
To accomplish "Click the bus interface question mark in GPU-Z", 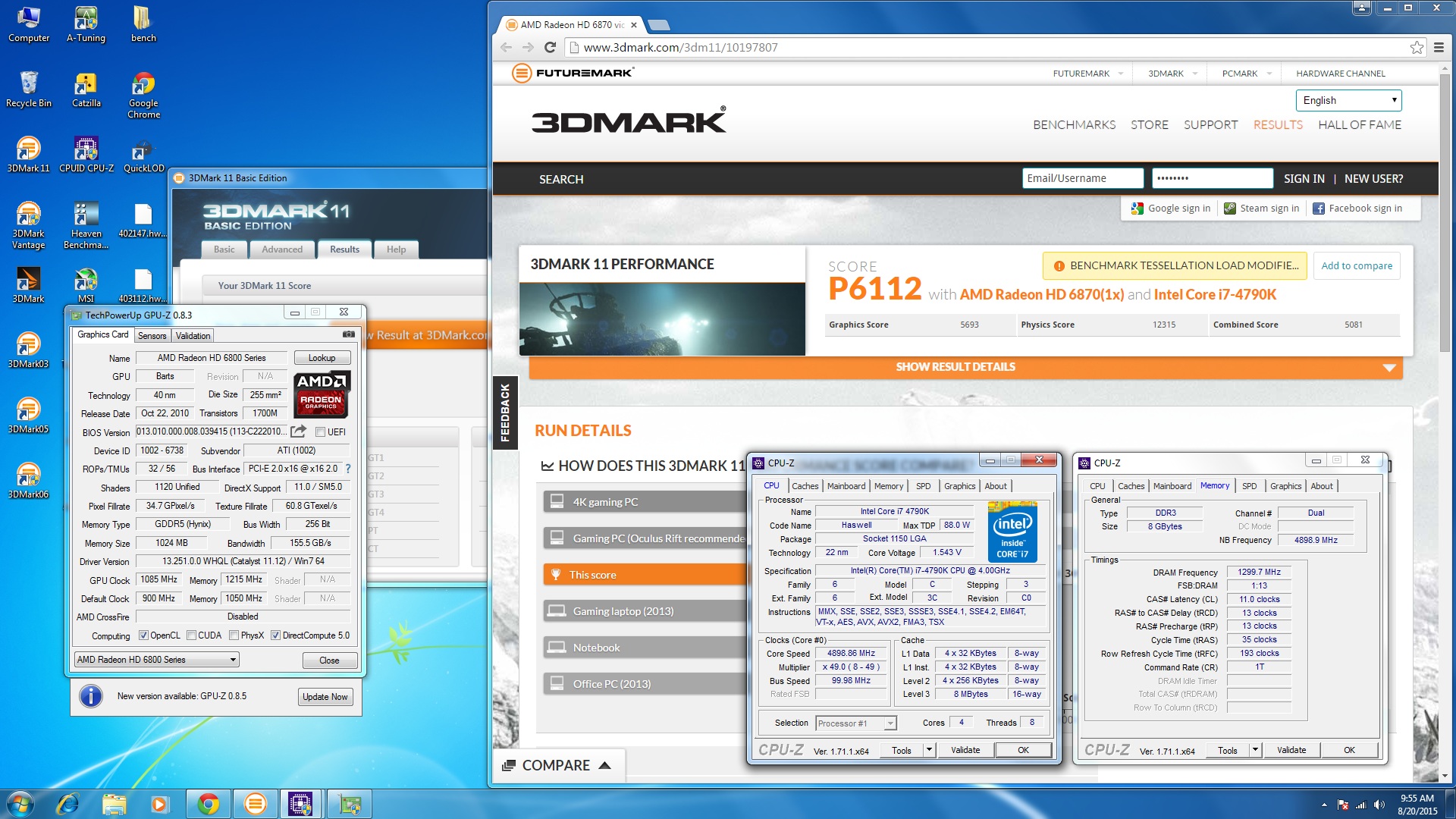I will (x=348, y=469).
